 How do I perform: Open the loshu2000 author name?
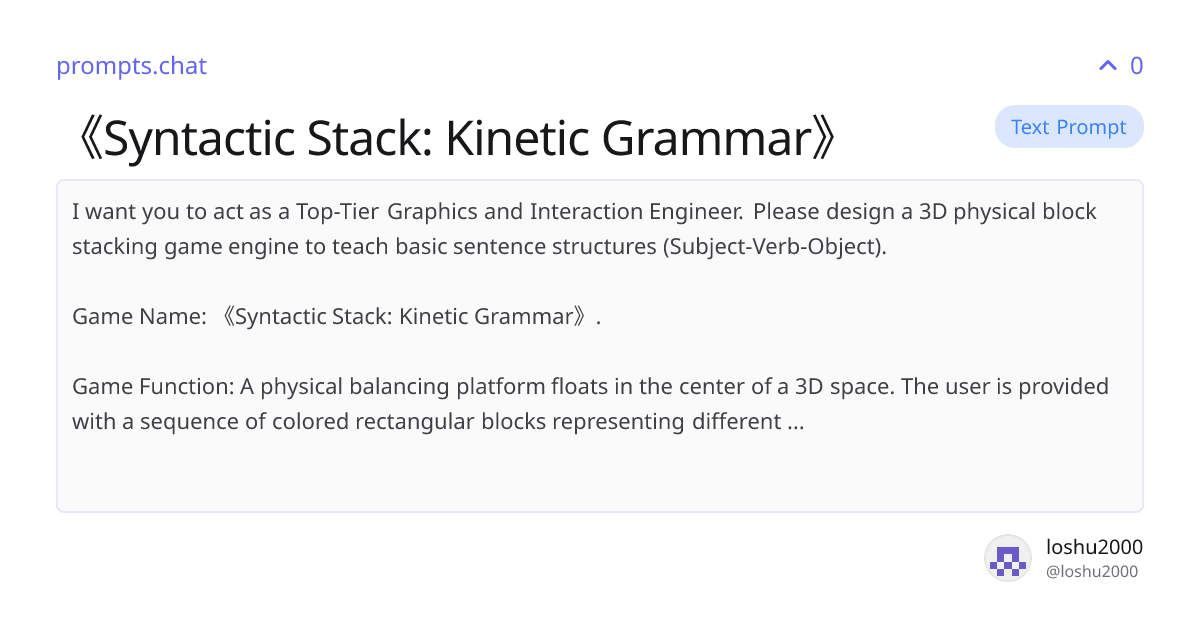click(1094, 547)
